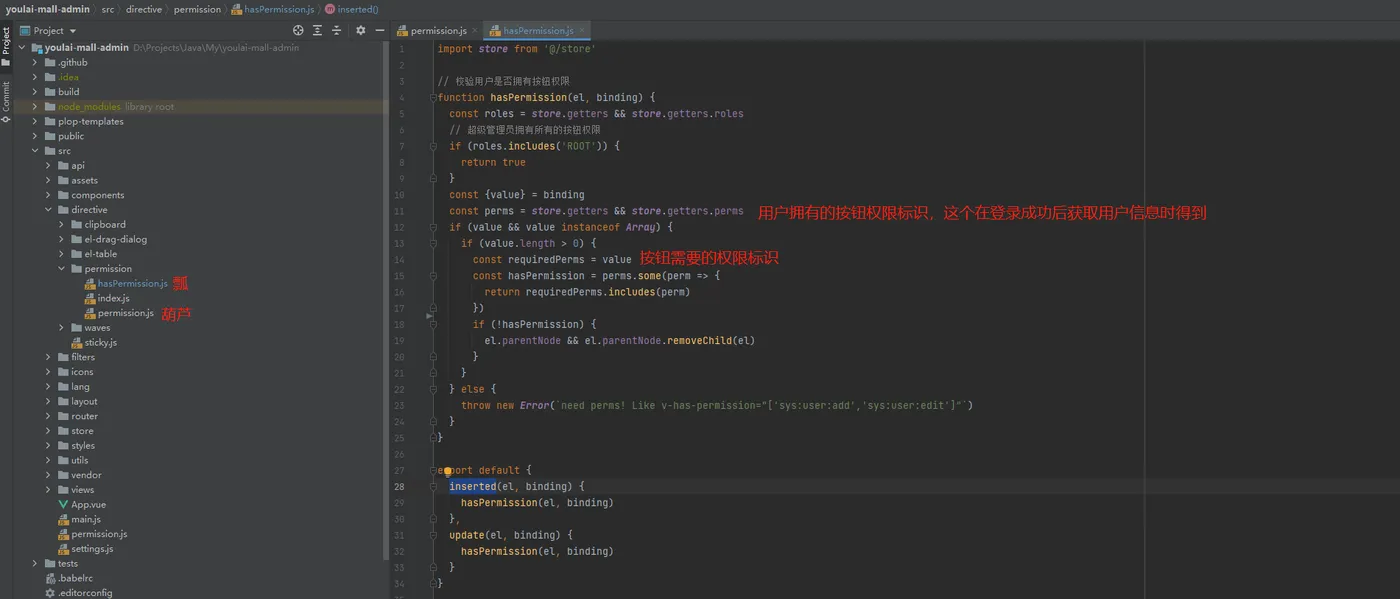This screenshot has width=1400, height=599.
Task: Collapse the youlai-mall-admin root node
Action: pos(21,47)
